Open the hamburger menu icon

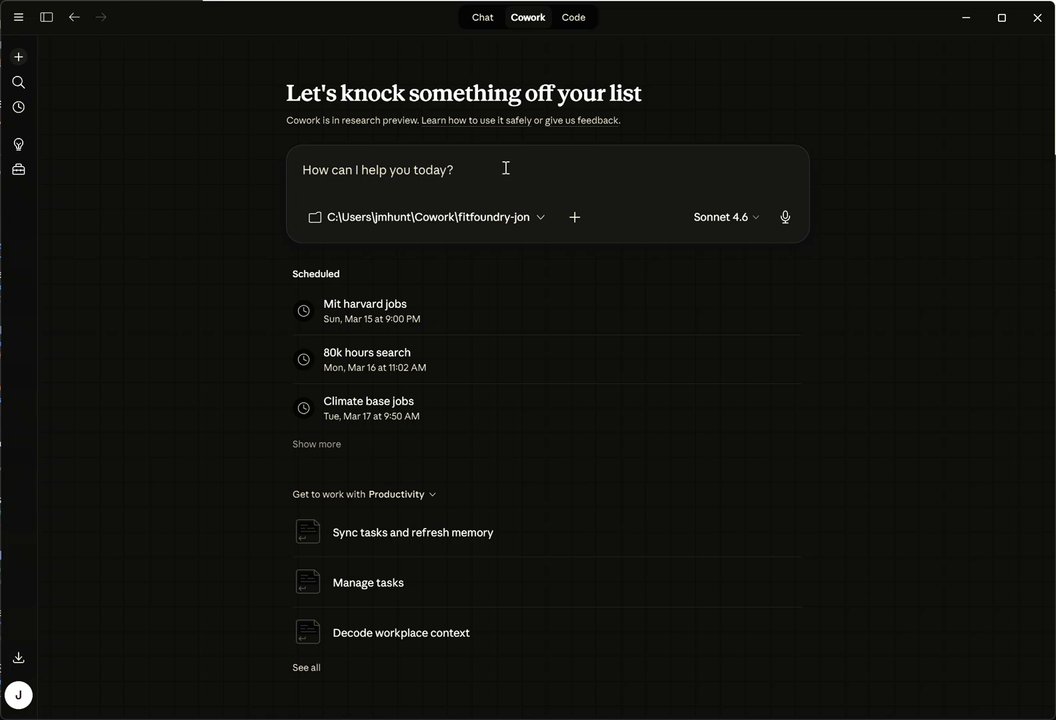pyautogui.click(x=18, y=17)
